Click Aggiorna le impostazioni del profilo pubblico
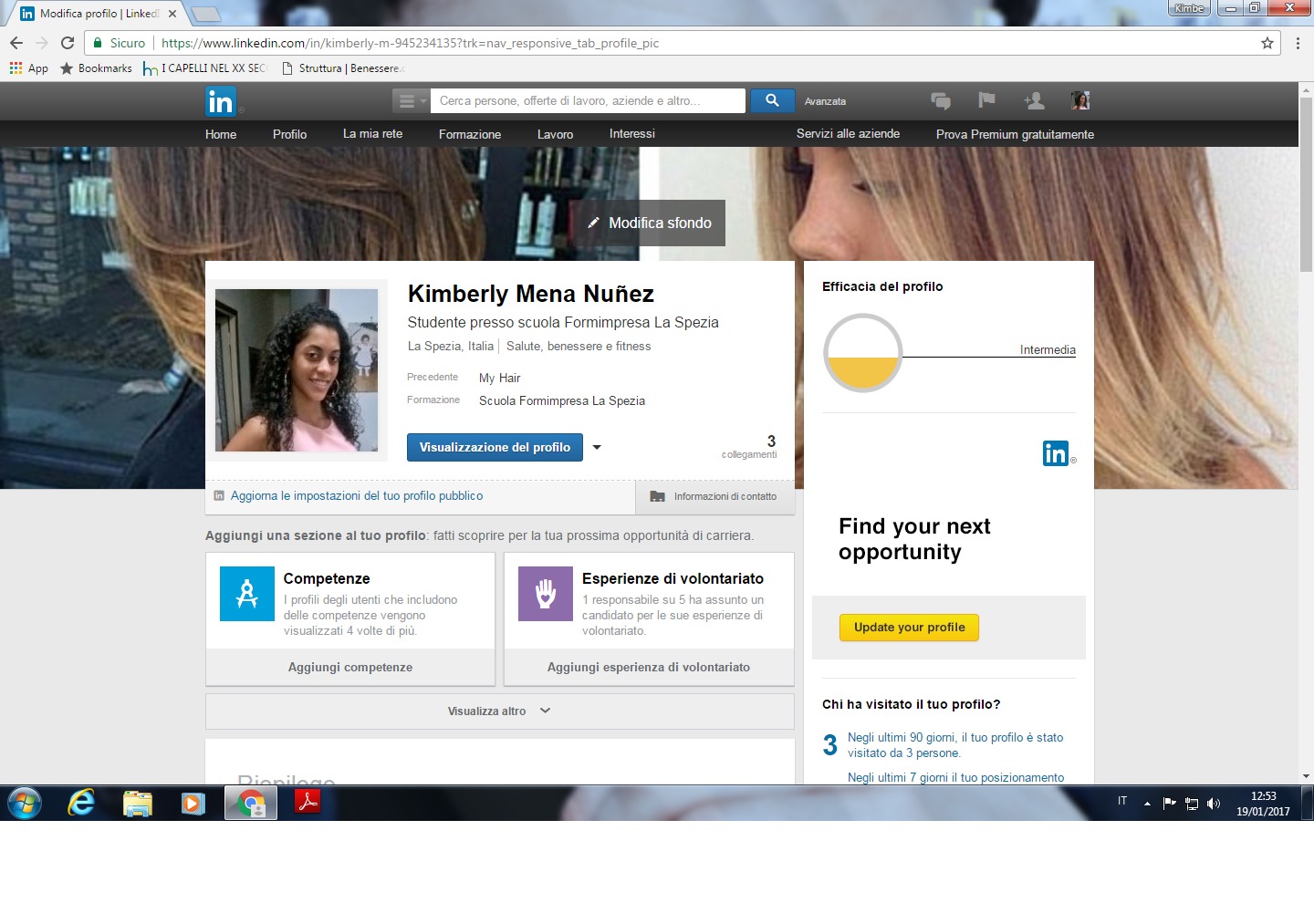 tap(357, 496)
